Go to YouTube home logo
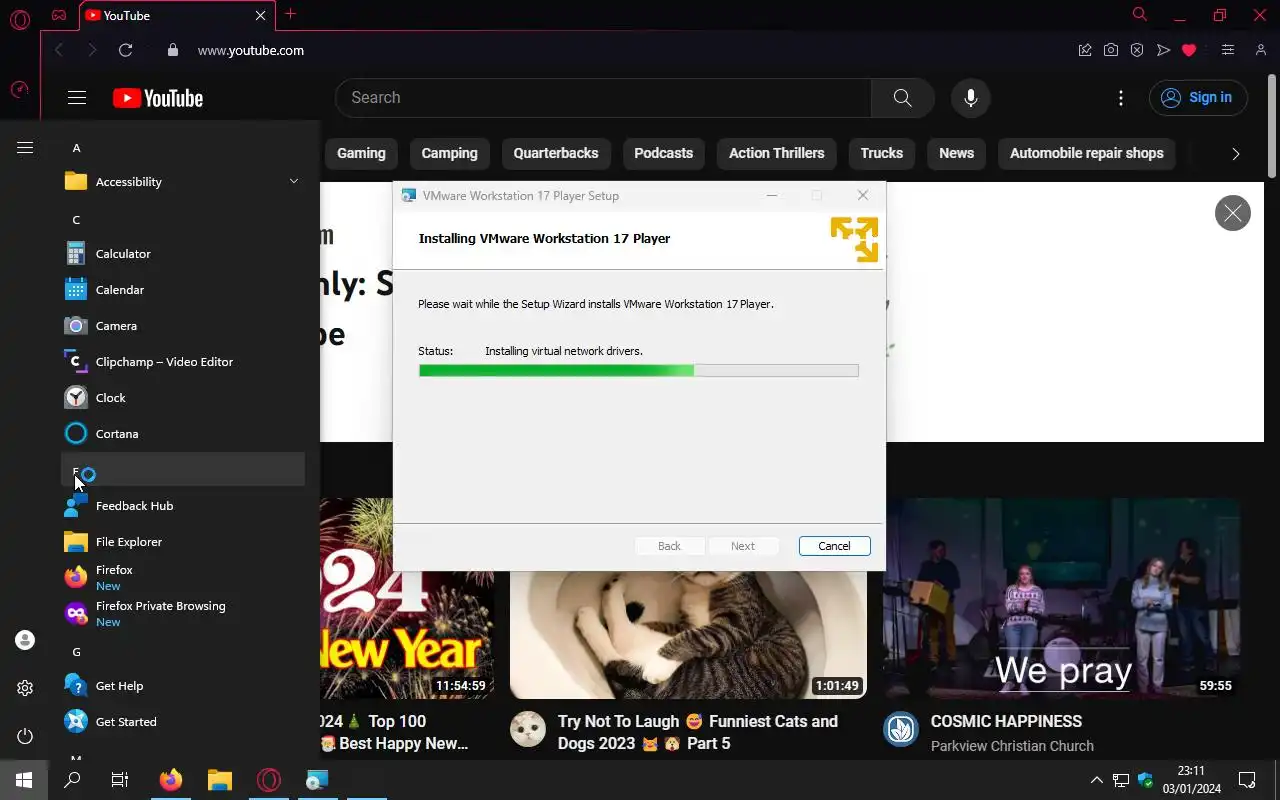1280x800 pixels. coord(158,98)
